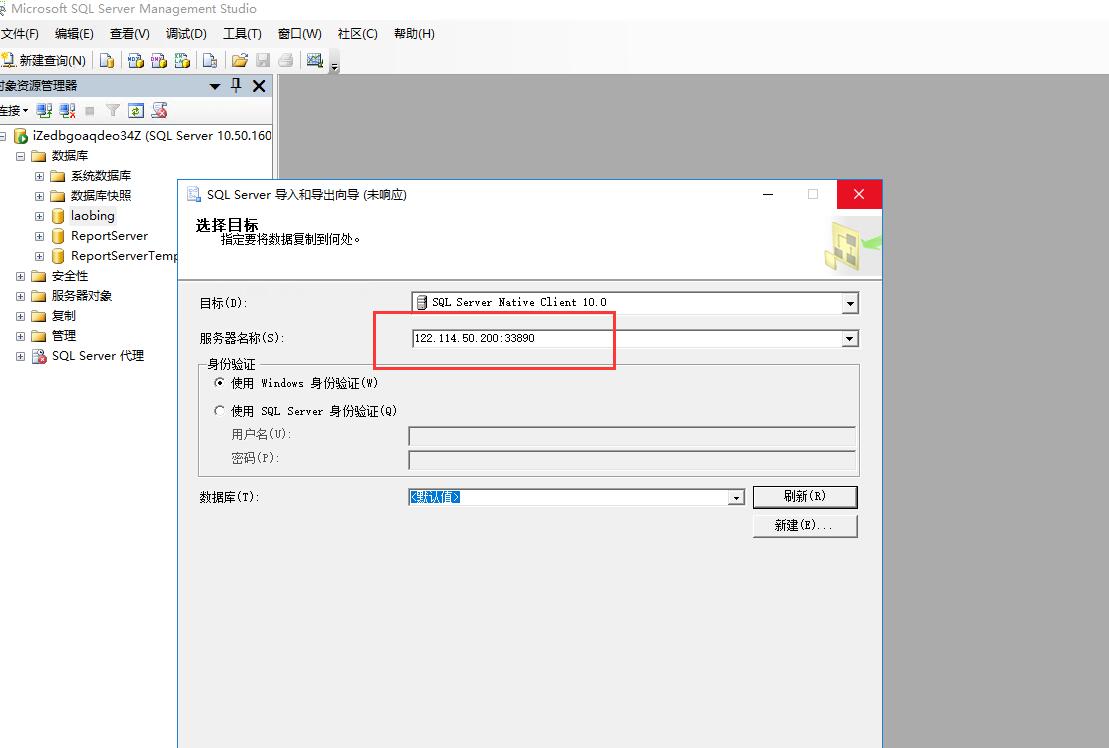Image resolution: width=1109 pixels, height=748 pixels.
Task: Pin the Object Explorer panel with the pushpin
Action: 236,86
